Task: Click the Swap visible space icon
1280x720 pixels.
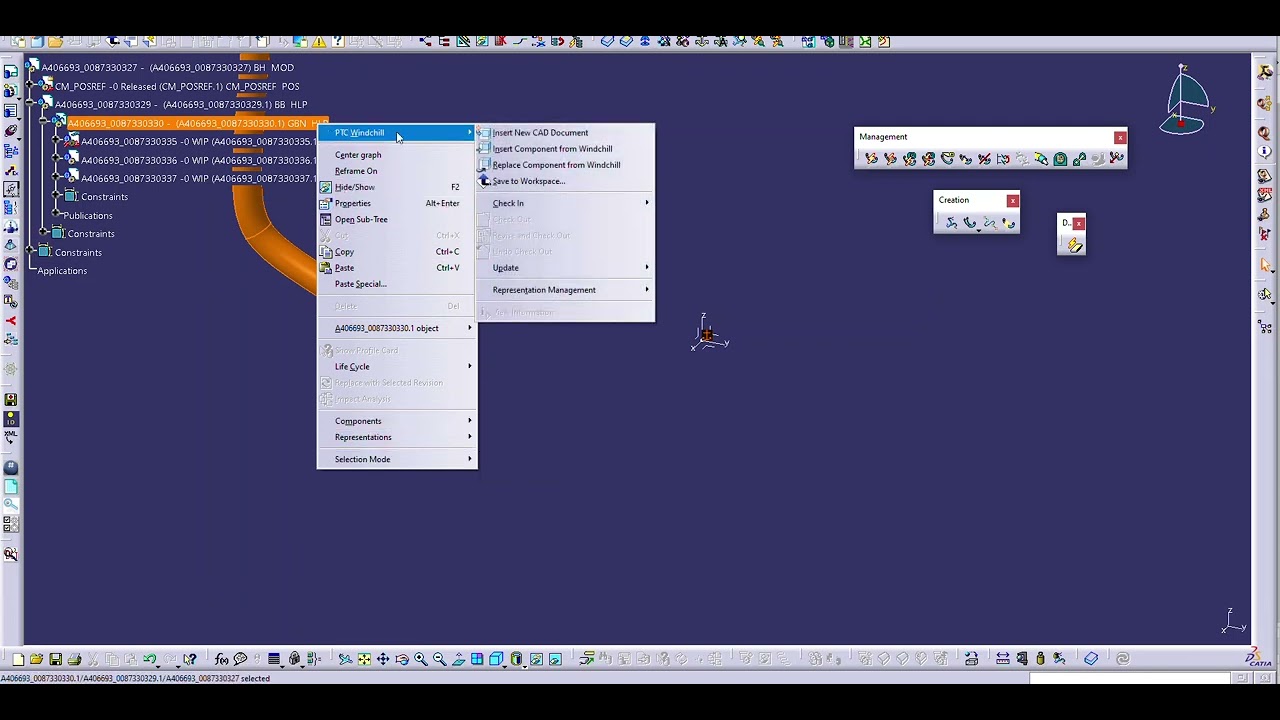Action: tap(555, 659)
